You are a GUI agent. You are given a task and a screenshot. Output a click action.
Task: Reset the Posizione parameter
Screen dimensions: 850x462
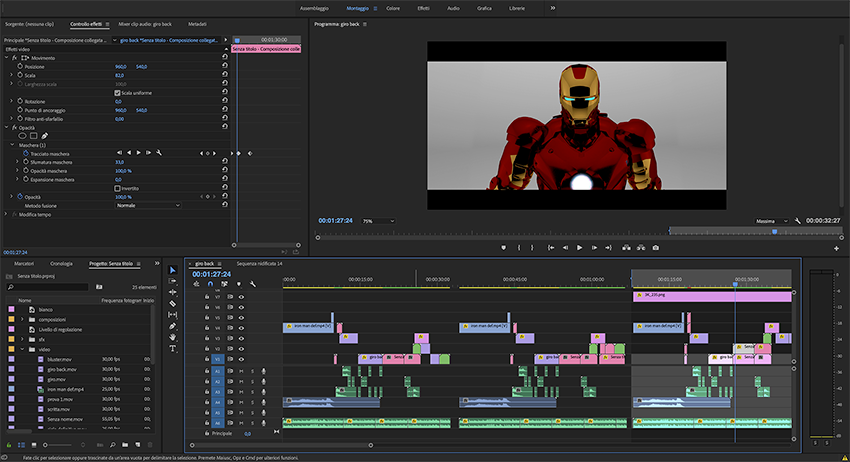pyautogui.click(x=224, y=66)
